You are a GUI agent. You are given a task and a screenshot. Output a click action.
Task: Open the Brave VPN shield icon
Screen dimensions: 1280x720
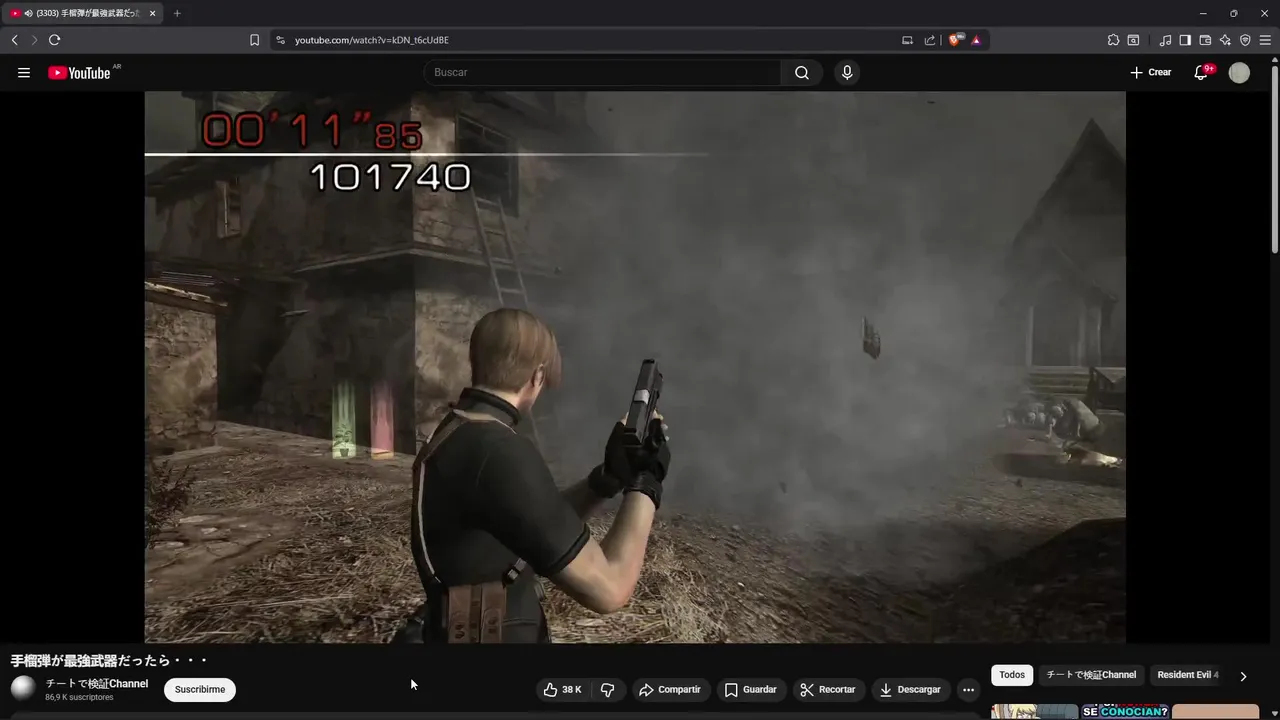pos(1245,40)
